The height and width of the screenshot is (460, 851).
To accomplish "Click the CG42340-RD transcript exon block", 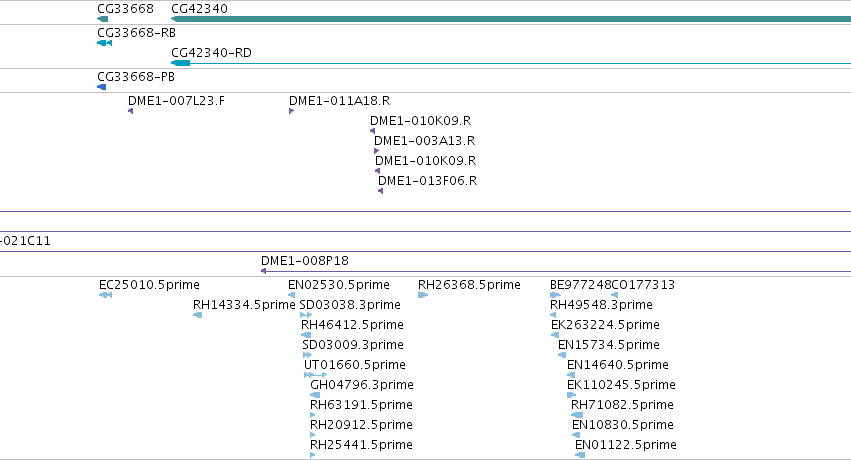I will coord(181,63).
